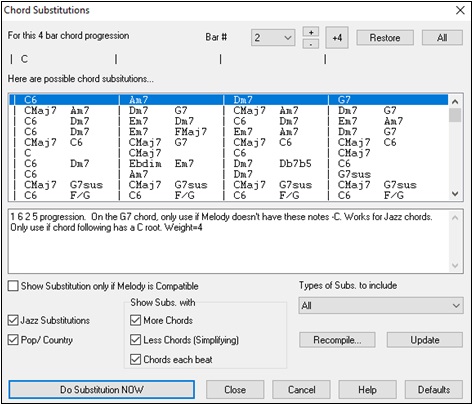Image resolution: width=472 pixels, height=404 pixels.
Task: Select row containing Em7 FMaj7
Action: click(229, 132)
